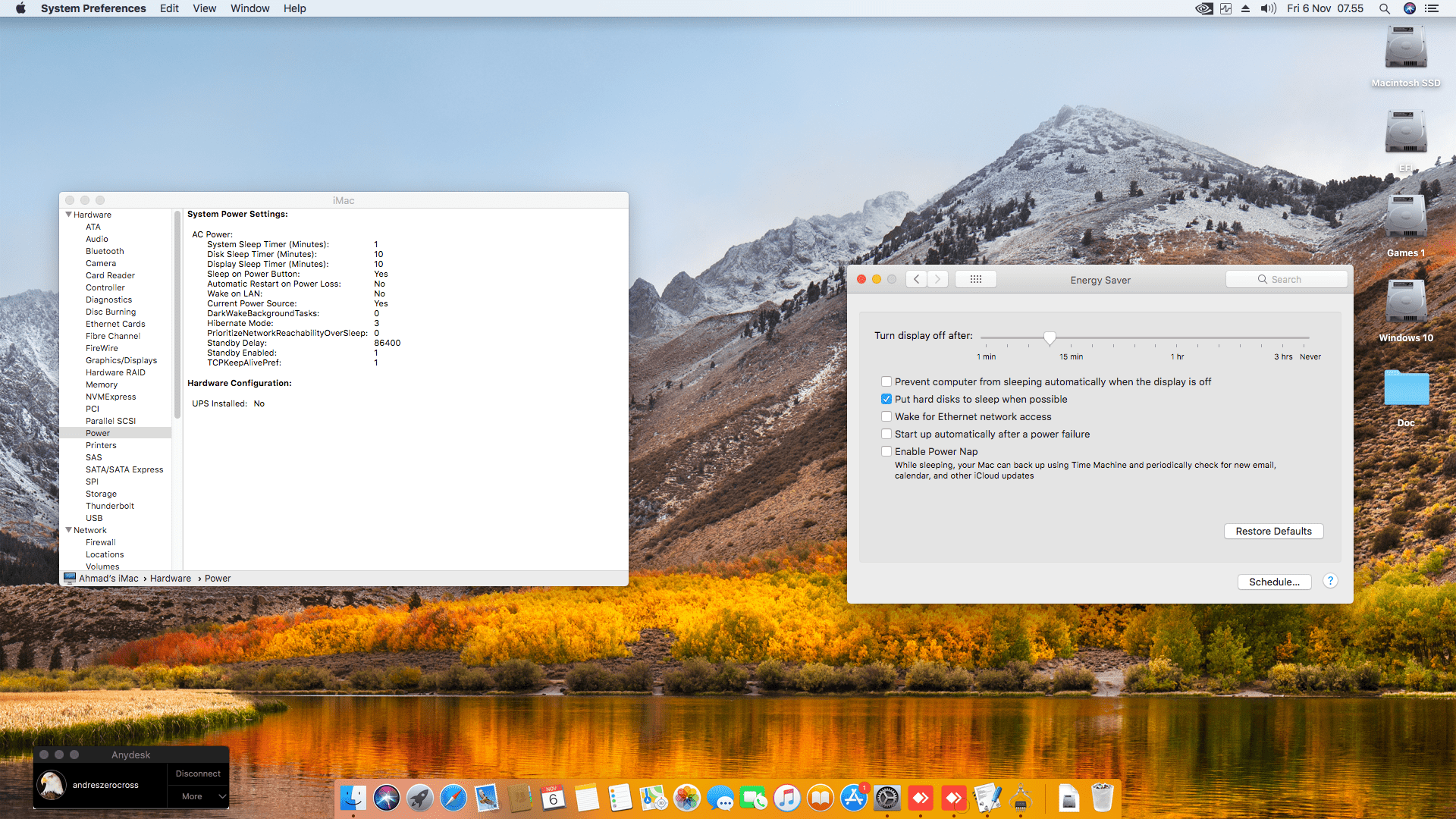Screen dimensions: 1456x819
Task: Open the Trash in the dock
Action: point(1102,798)
